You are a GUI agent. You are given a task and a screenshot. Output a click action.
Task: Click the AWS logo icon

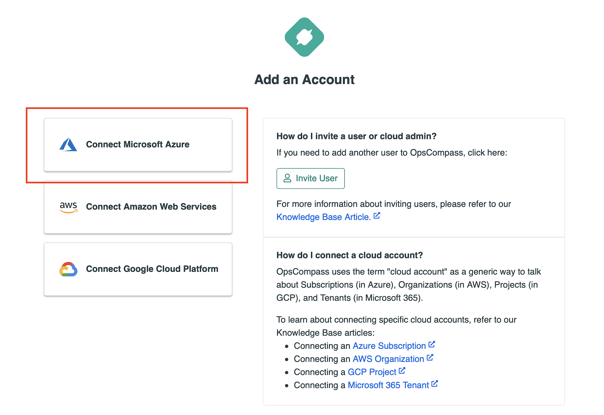click(x=68, y=207)
